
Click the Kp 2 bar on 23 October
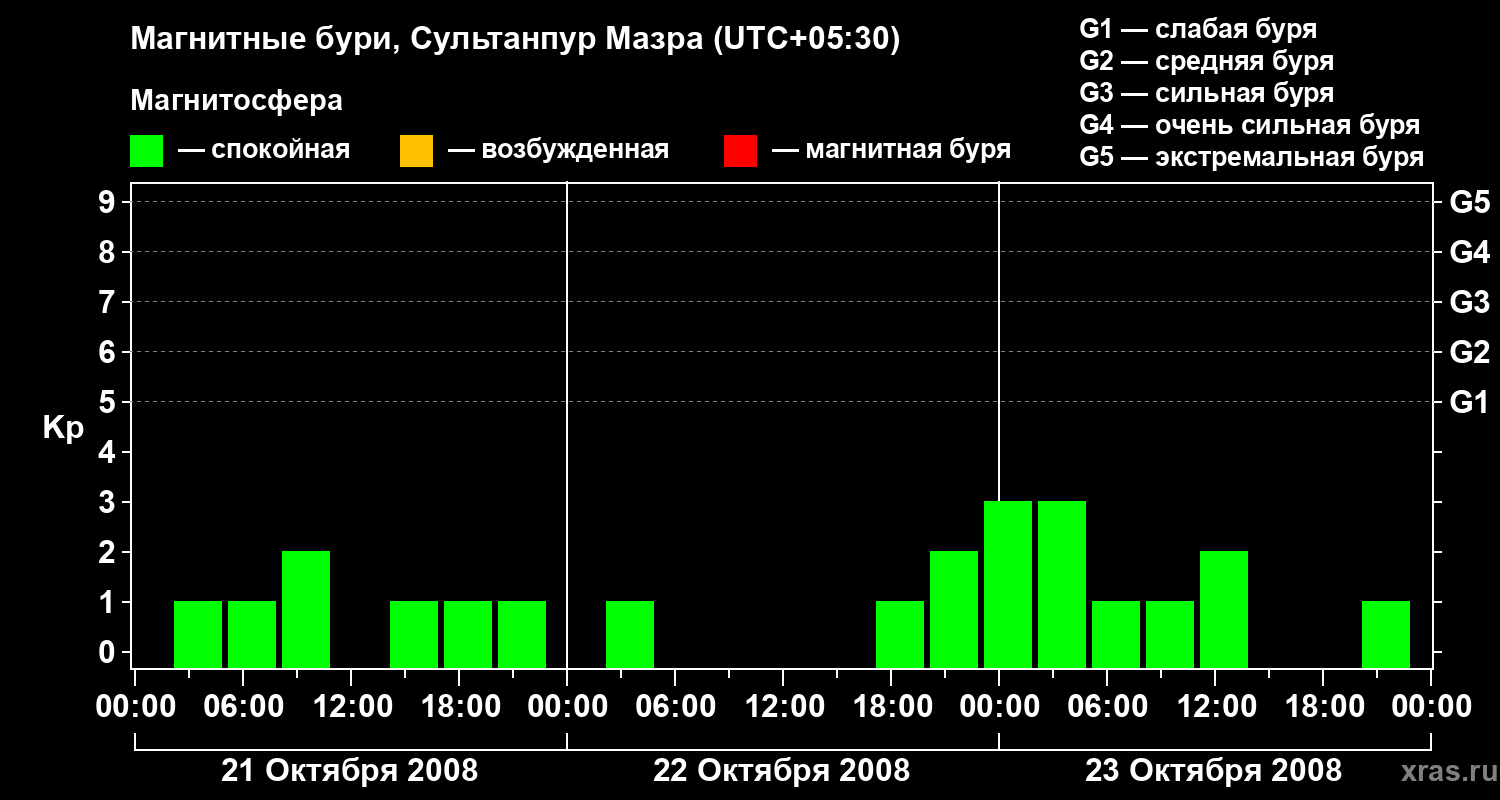click(1224, 609)
